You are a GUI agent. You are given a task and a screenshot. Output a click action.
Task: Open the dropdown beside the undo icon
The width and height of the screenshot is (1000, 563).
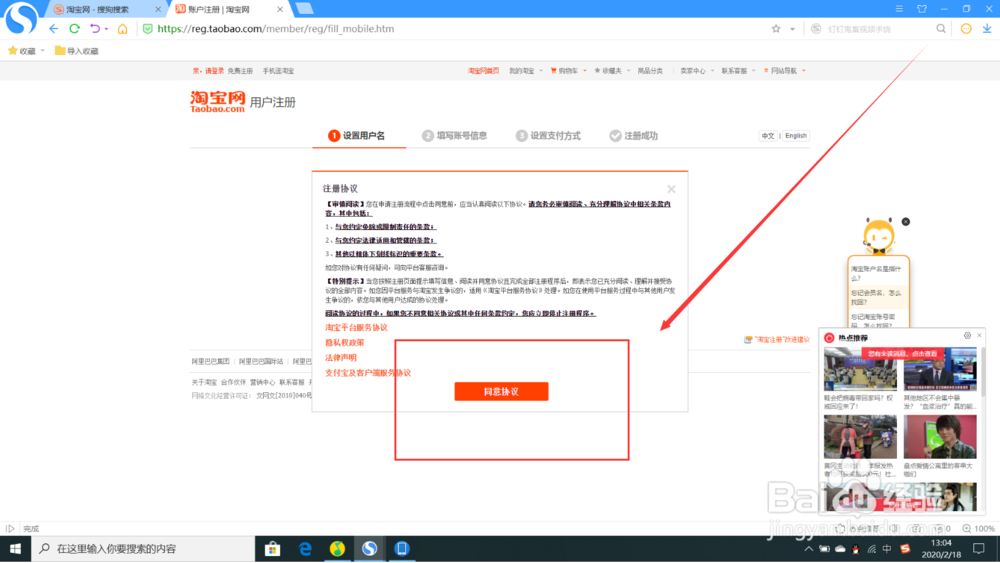click(x=107, y=29)
